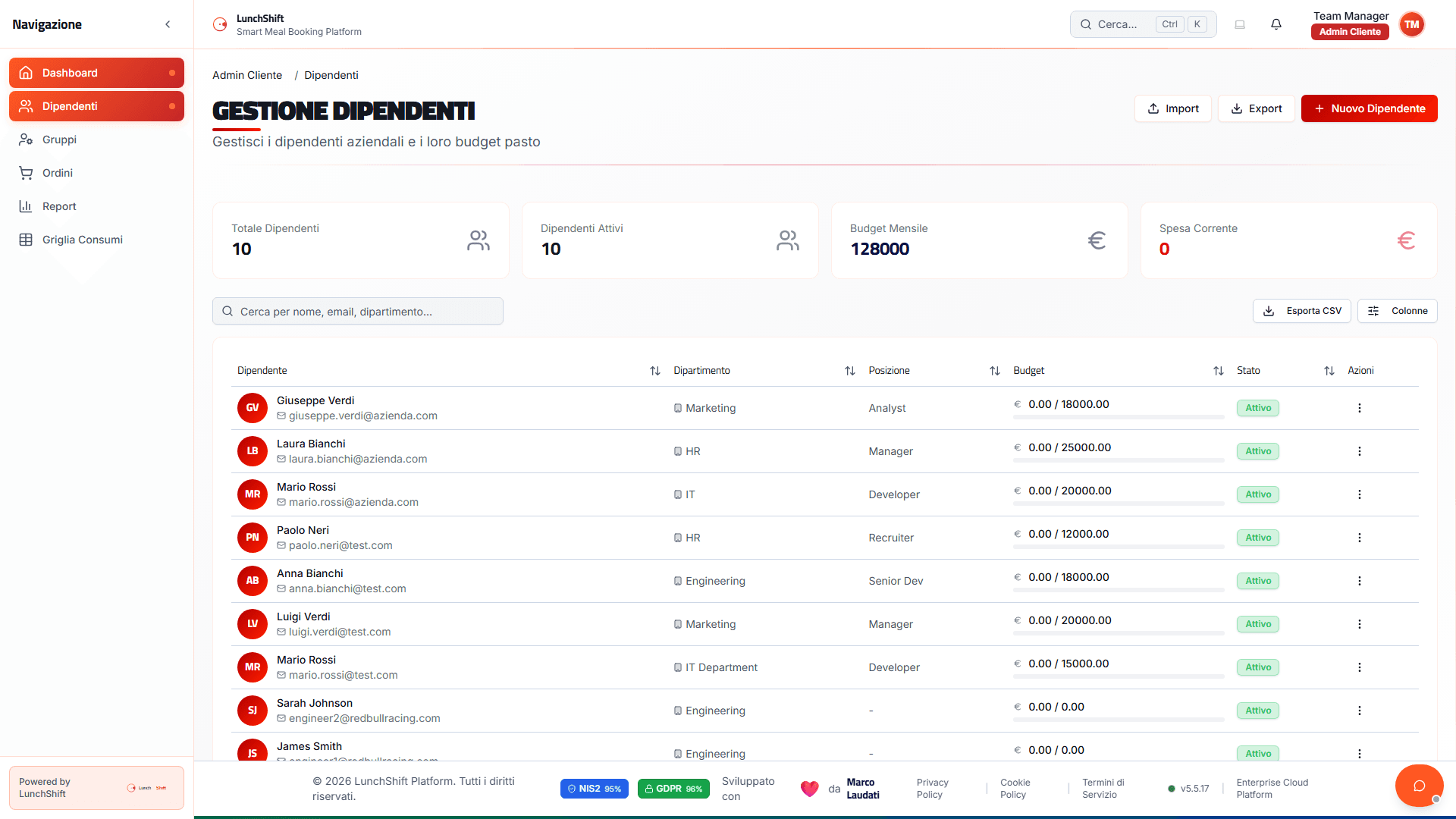The height and width of the screenshot is (819, 1456).
Task: Open the Privacy Policy link
Action: point(932,789)
